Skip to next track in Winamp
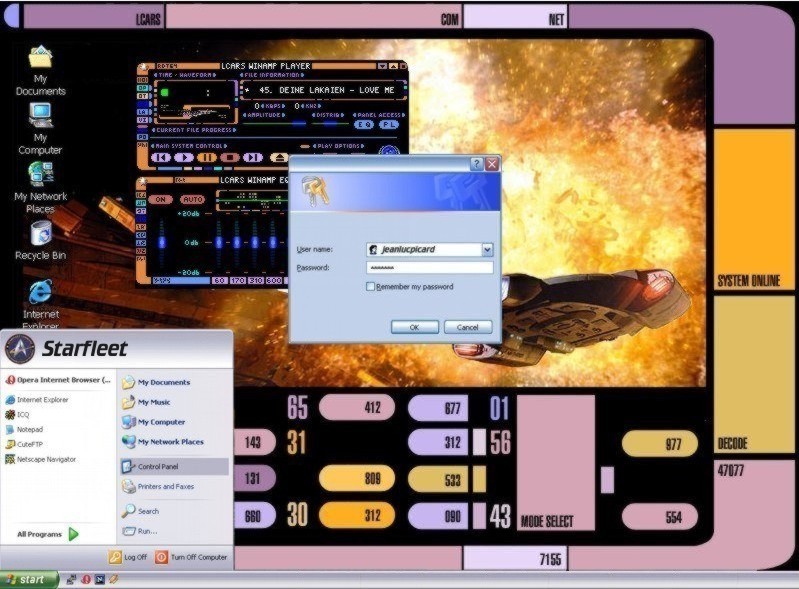The width and height of the screenshot is (799, 589). pos(253,157)
